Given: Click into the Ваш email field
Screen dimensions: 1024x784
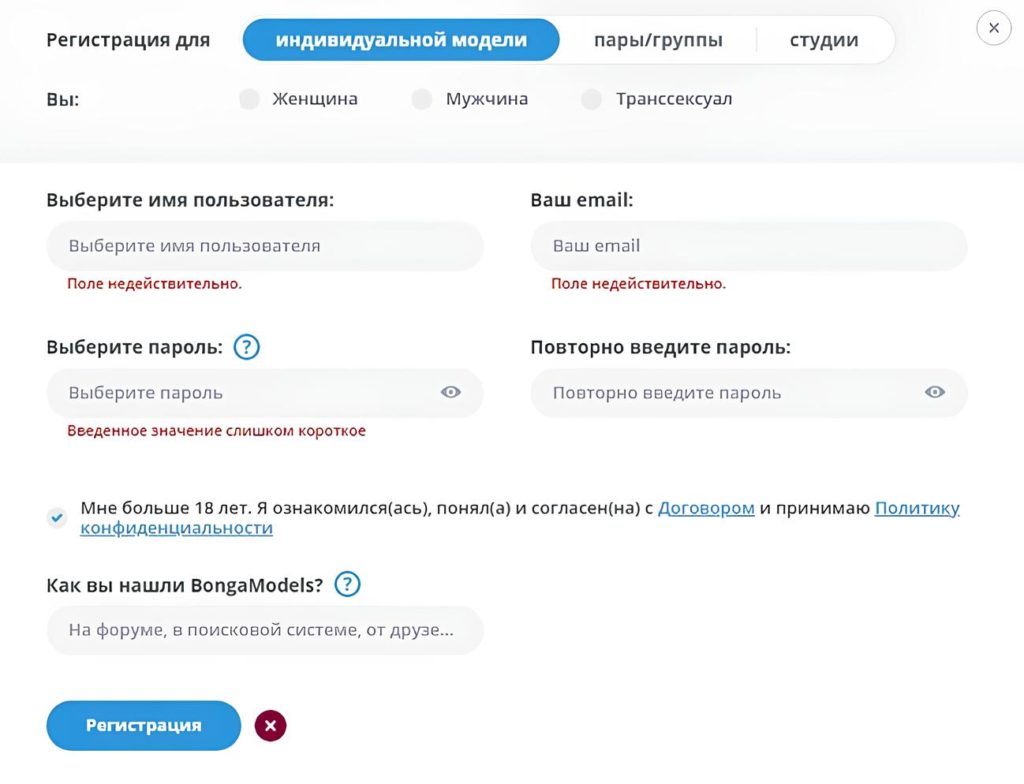Looking at the screenshot, I should point(748,246).
